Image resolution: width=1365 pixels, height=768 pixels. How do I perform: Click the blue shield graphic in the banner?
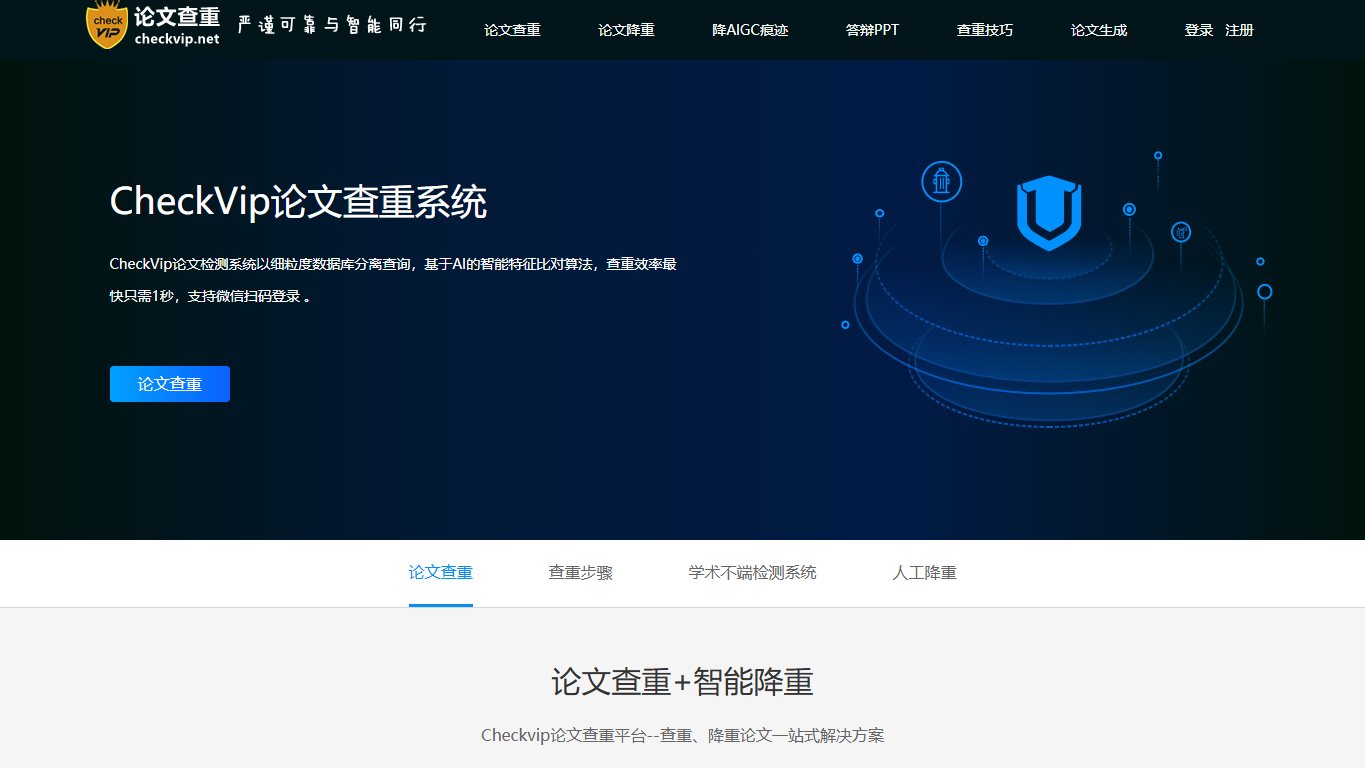point(1049,214)
